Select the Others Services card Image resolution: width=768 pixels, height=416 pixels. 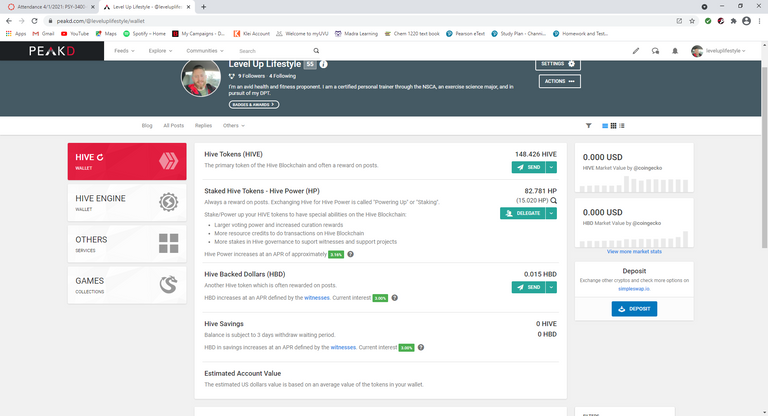point(127,244)
